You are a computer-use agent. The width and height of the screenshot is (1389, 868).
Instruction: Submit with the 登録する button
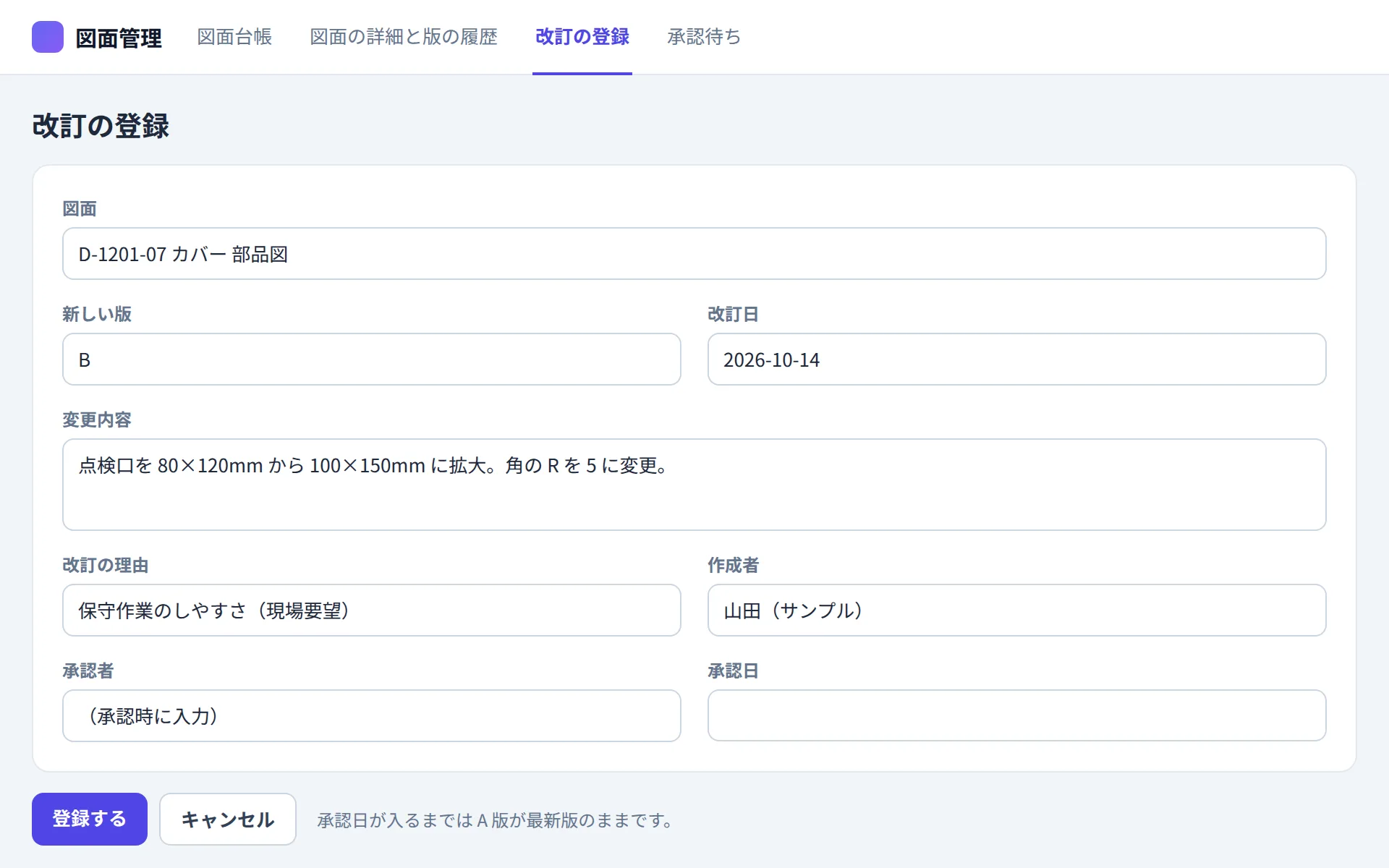[x=90, y=819]
